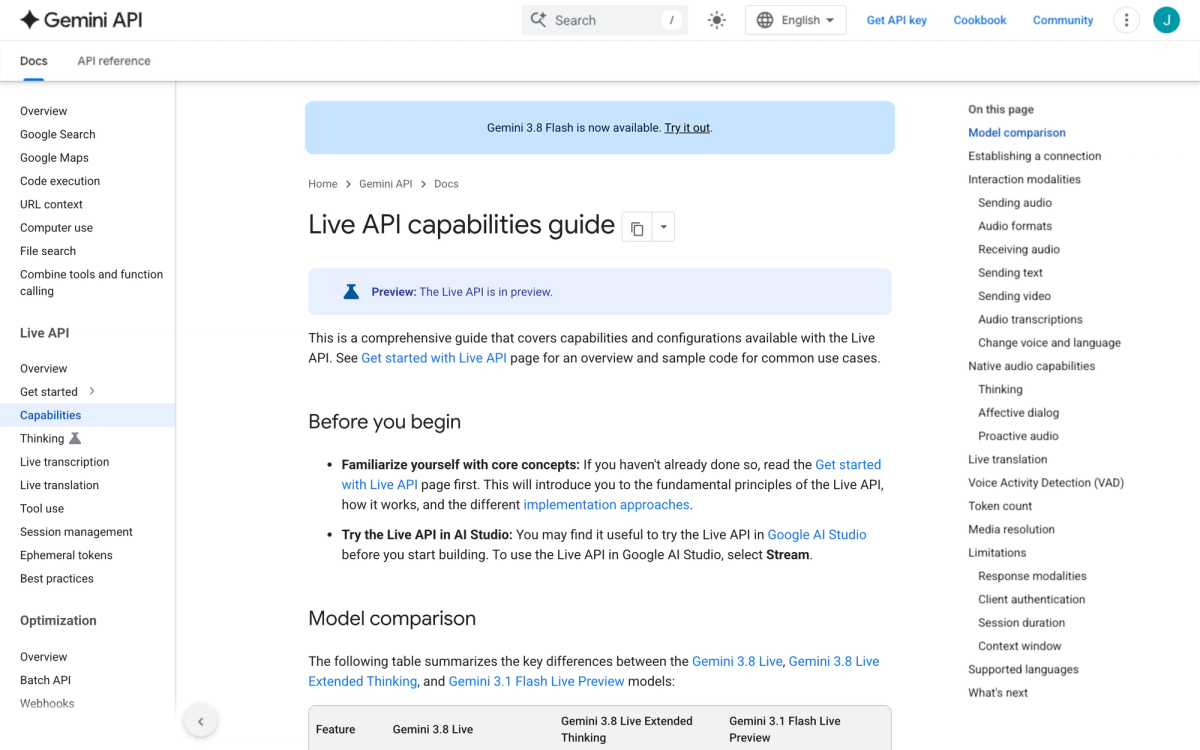1200x750 pixels.
Task: Jump to Context window section
Action: pos(1019,646)
